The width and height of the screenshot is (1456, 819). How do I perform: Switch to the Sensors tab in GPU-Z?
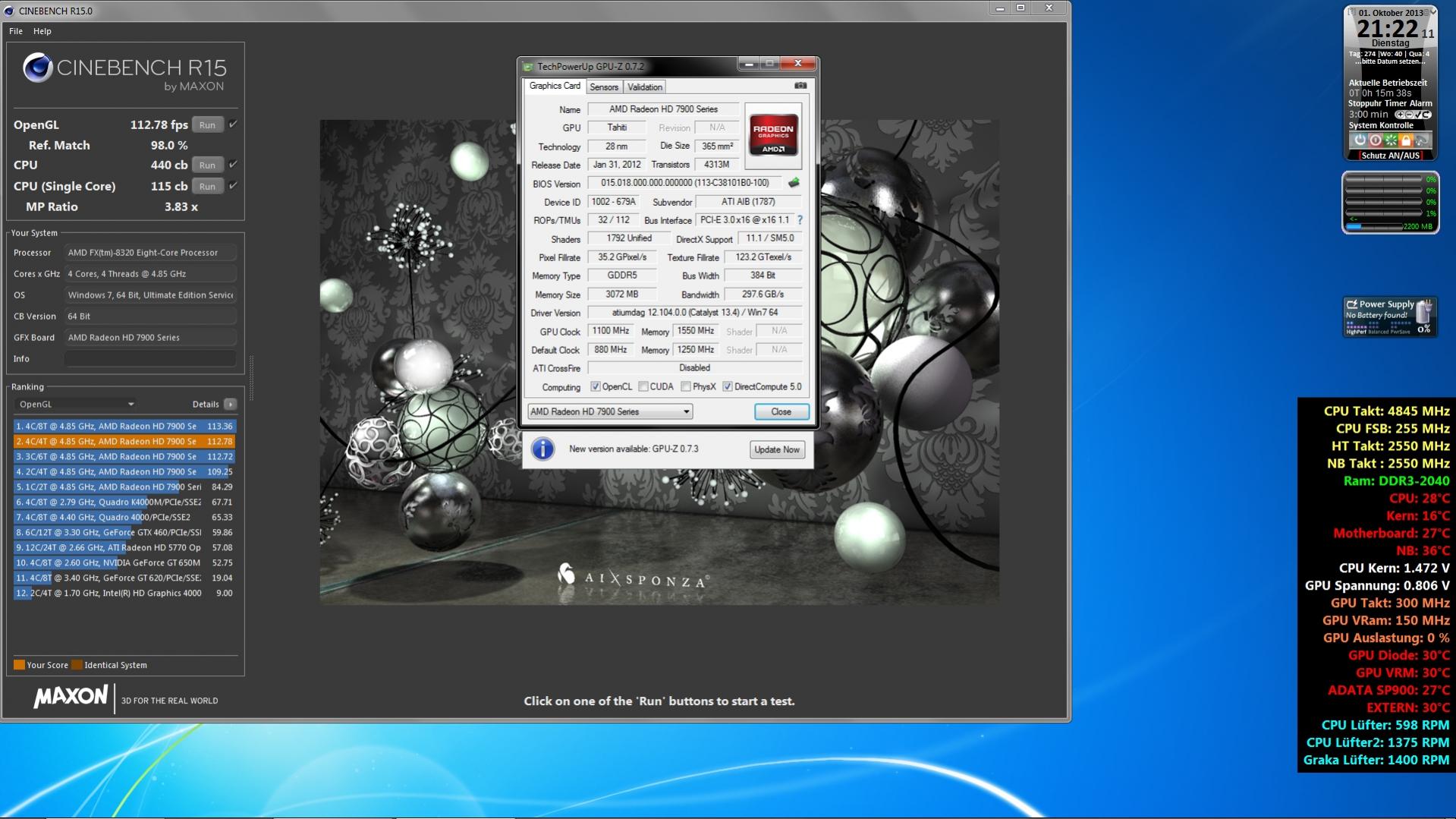pos(604,87)
